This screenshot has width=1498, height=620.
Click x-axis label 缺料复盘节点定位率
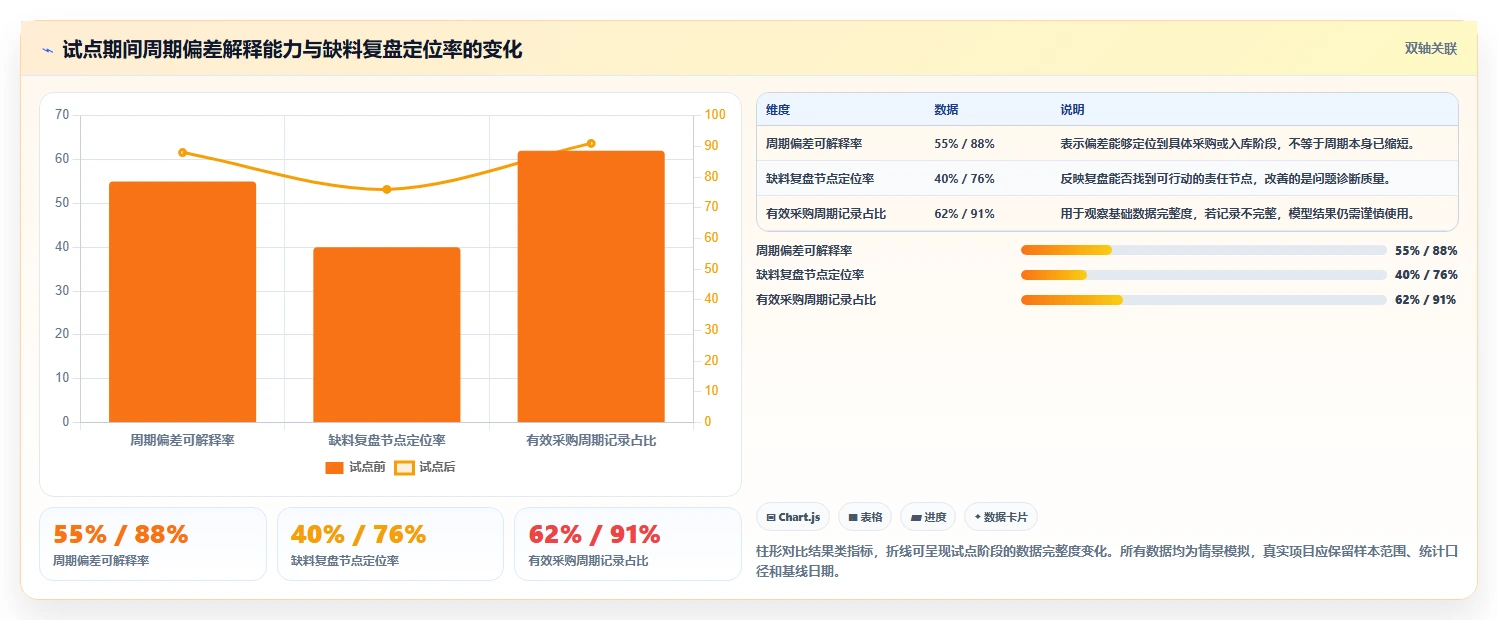(387, 440)
